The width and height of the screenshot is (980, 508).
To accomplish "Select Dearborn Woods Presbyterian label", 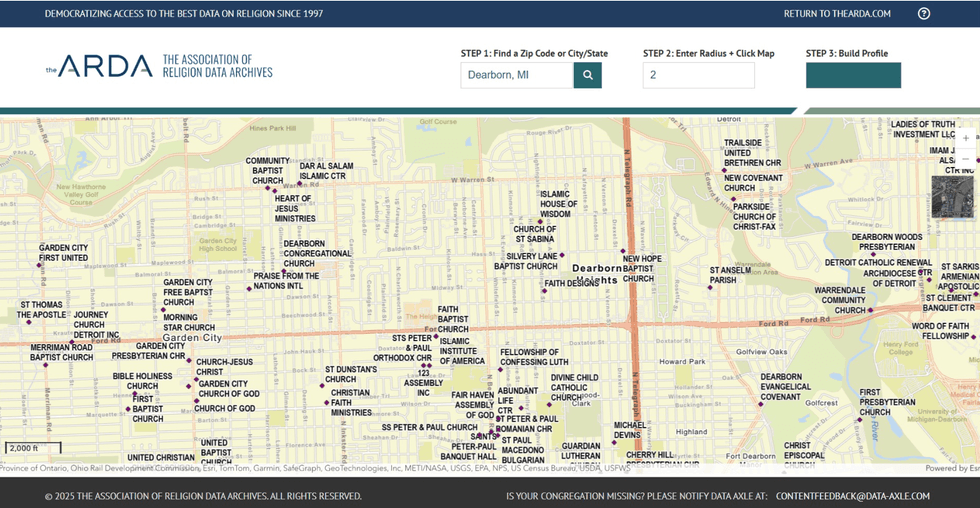I will pyautogui.click(x=886, y=242).
